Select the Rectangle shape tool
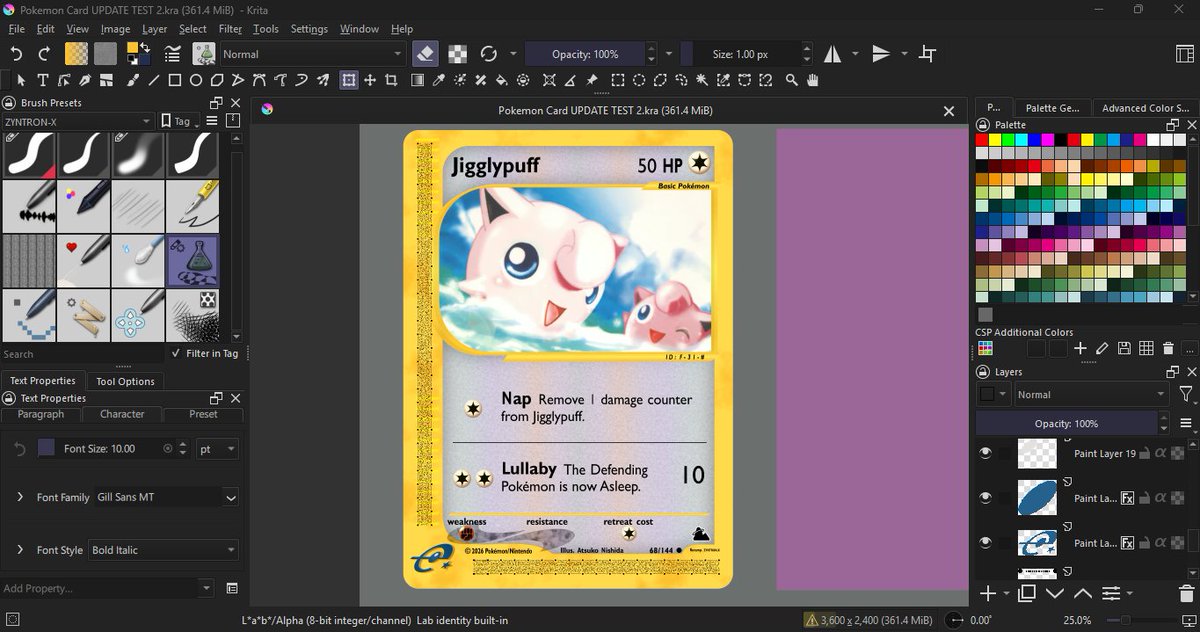1200x632 pixels. tap(174, 80)
